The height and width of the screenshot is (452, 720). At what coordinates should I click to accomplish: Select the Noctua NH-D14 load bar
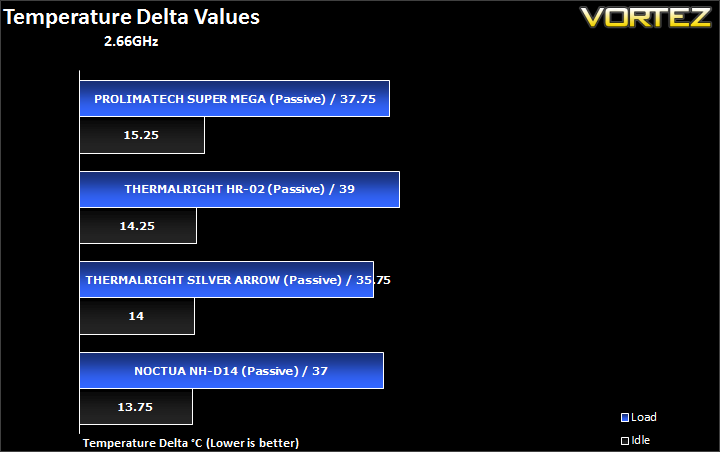(231, 371)
